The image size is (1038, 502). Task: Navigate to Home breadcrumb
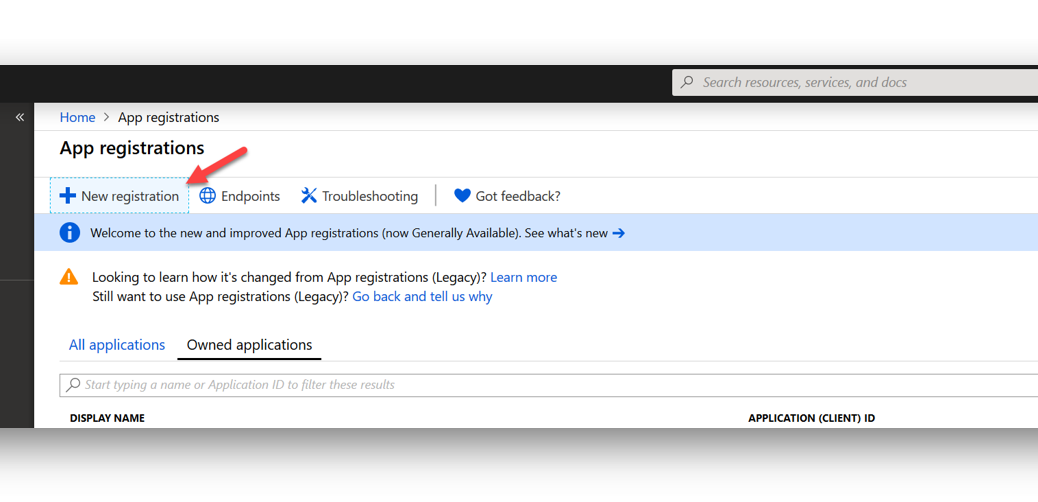pyautogui.click(x=77, y=117)
